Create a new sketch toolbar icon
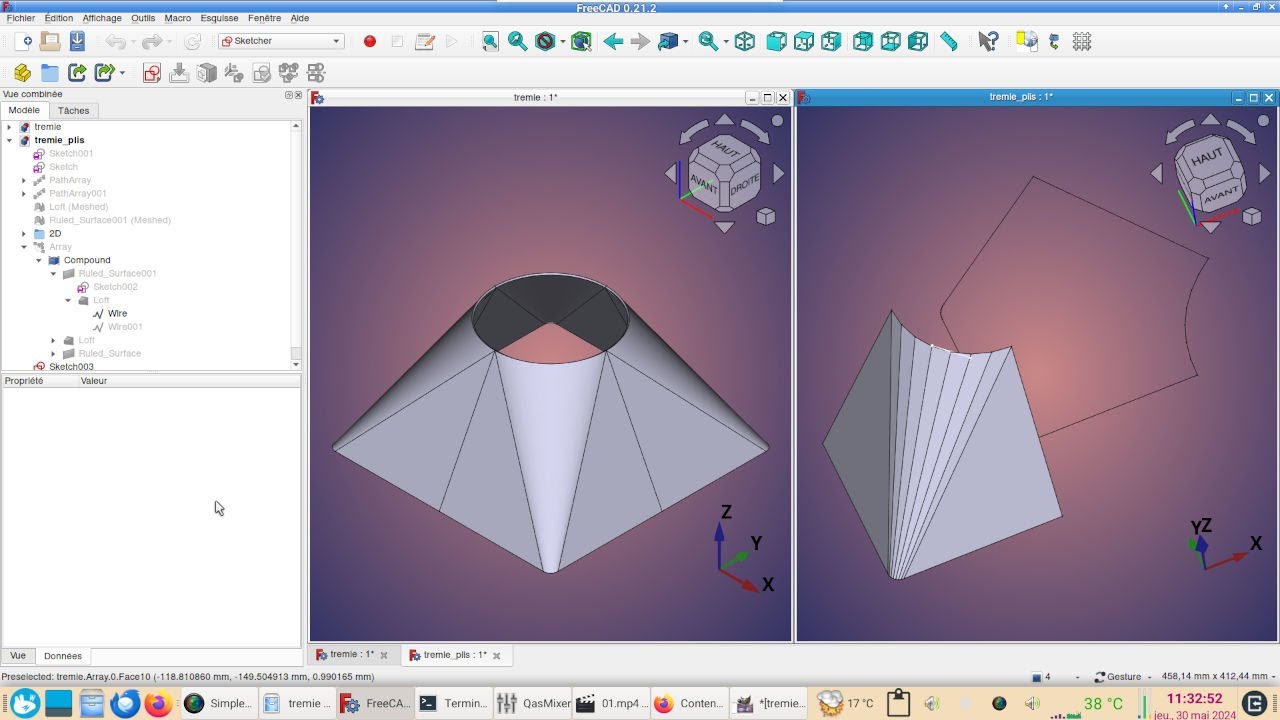The height and width of the screenshot is (720, 1280). 152,73
